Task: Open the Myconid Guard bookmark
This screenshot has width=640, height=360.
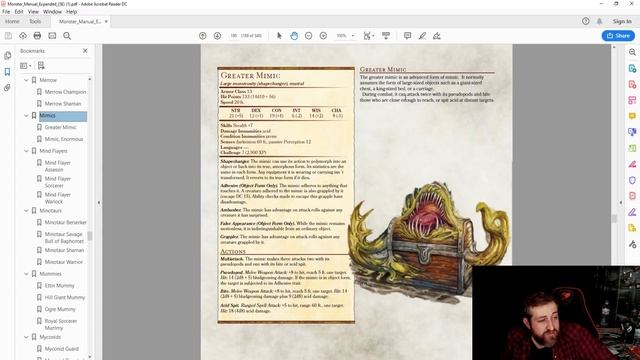Action: point(62,349)
